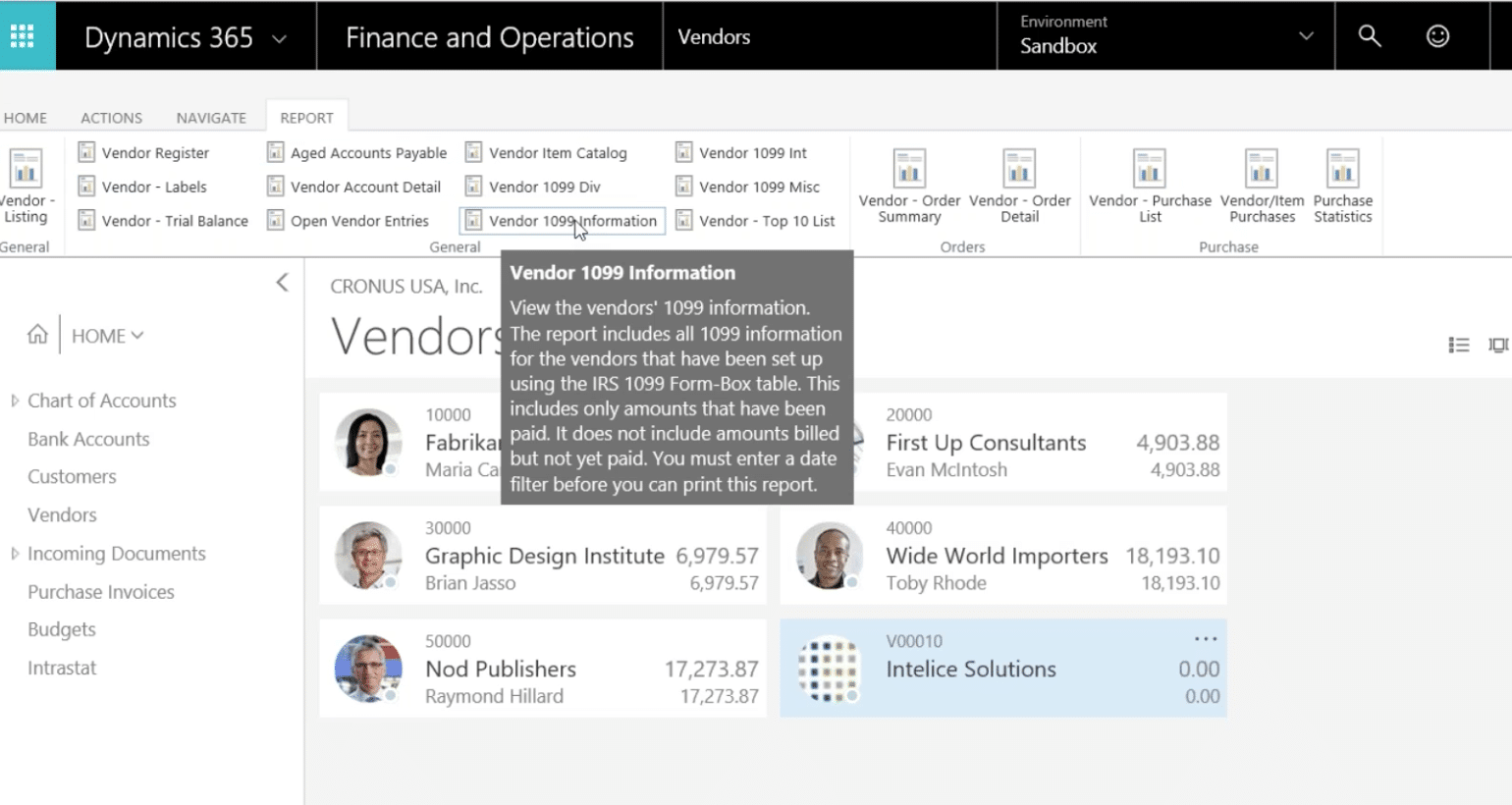Open the Open Vendor Entries report

349,221
